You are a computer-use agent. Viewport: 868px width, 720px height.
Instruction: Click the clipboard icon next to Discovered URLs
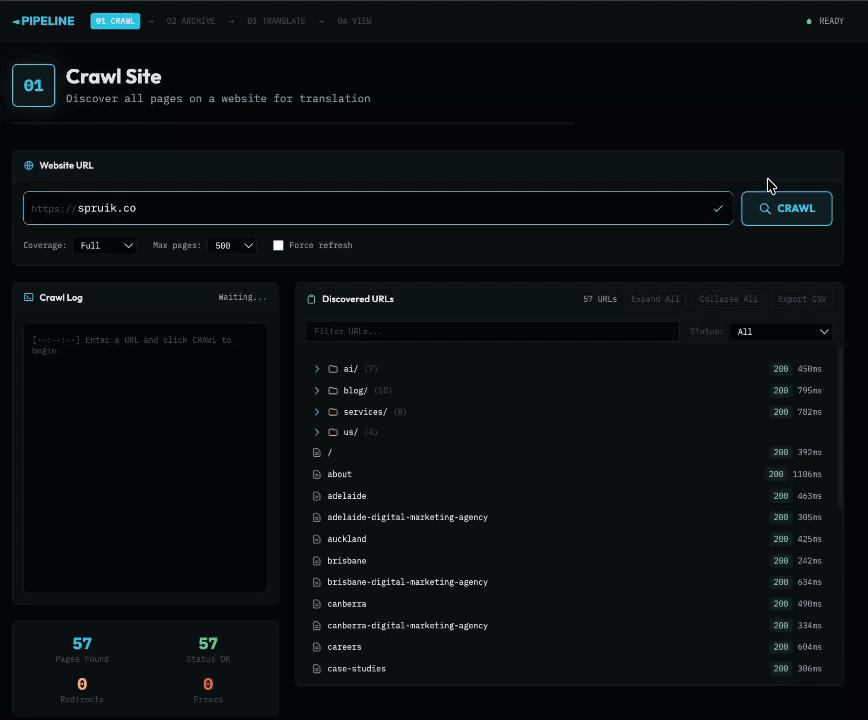[x=313, y=298]
